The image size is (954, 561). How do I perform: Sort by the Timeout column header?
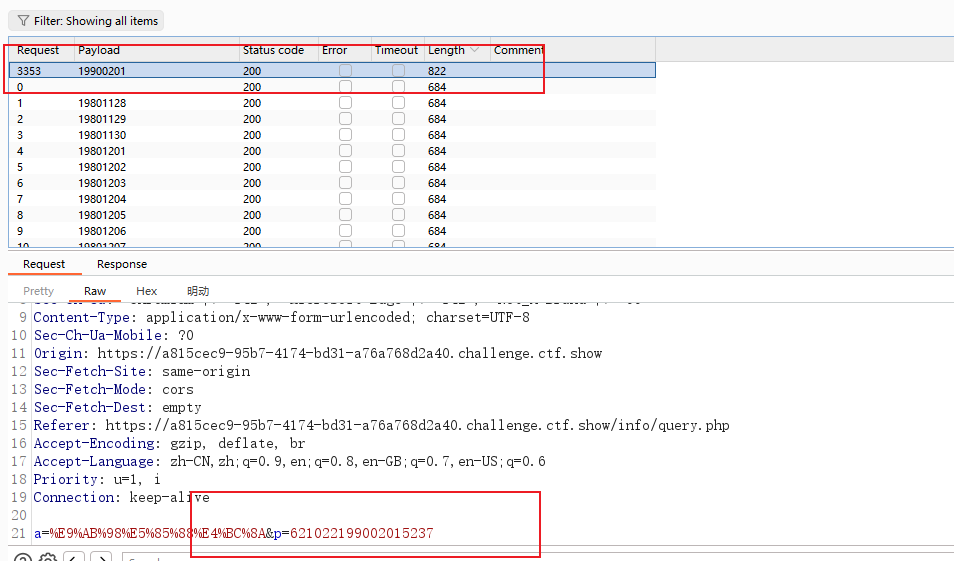pos(396,50)
